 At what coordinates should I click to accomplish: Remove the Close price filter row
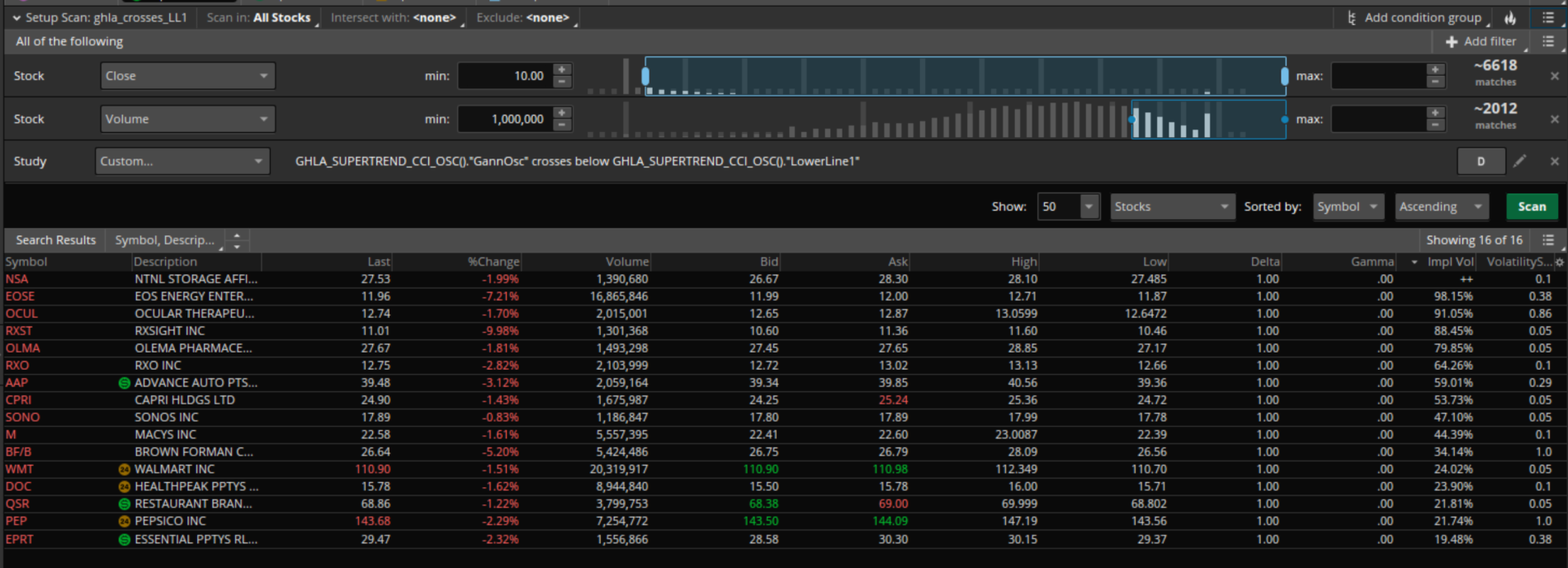pyautogui.click(x=1554, y=76)
